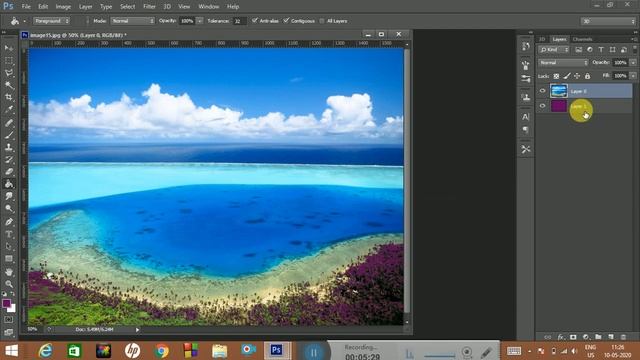This screenshot has width=640, height=360.
Task: Select the Crop tool
Action: click(9, 98)
